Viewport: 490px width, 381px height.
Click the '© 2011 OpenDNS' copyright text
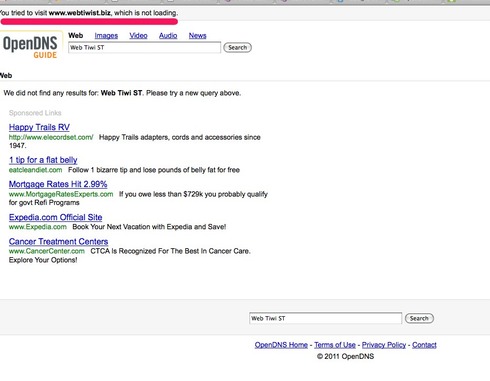tap(345, 356)
